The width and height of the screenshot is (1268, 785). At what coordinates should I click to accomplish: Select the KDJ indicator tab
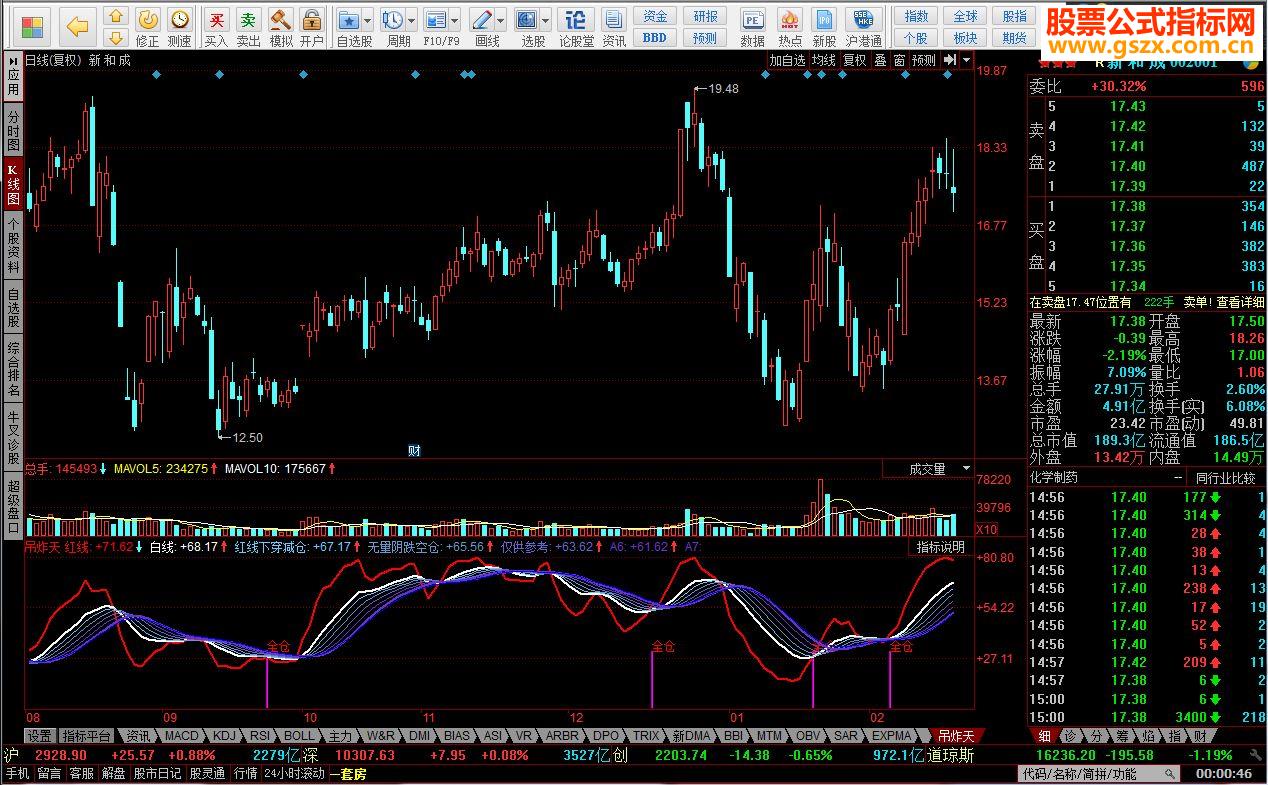tap(225, 736)
